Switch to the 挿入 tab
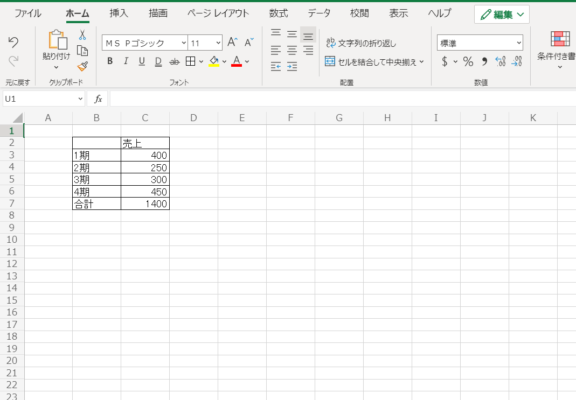Viewport: 576px width, 400px height. click(119, 13)
